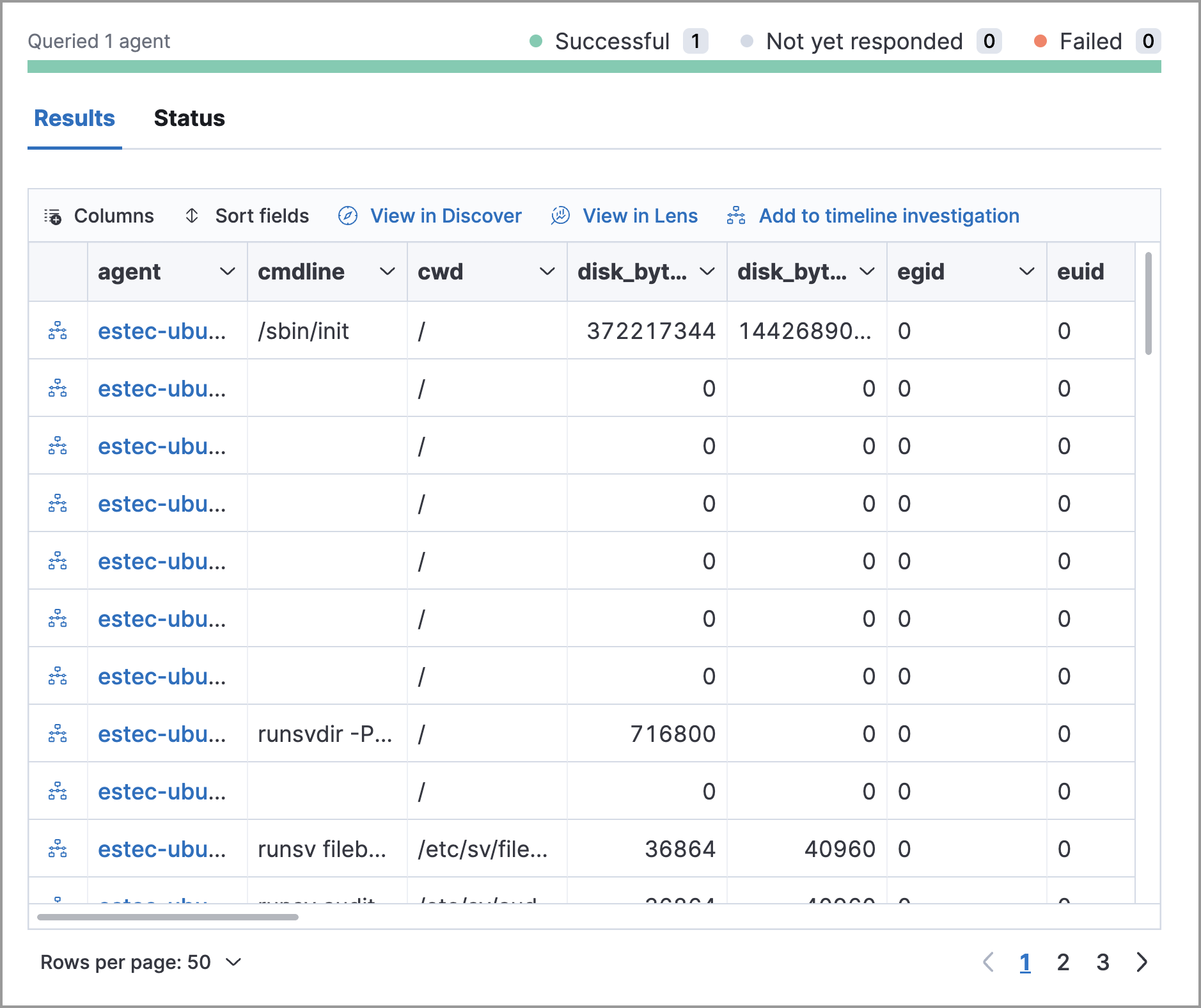1201x1008 pixels.
Task: Open the Columns selector icon
Action: tap(54, 216)
